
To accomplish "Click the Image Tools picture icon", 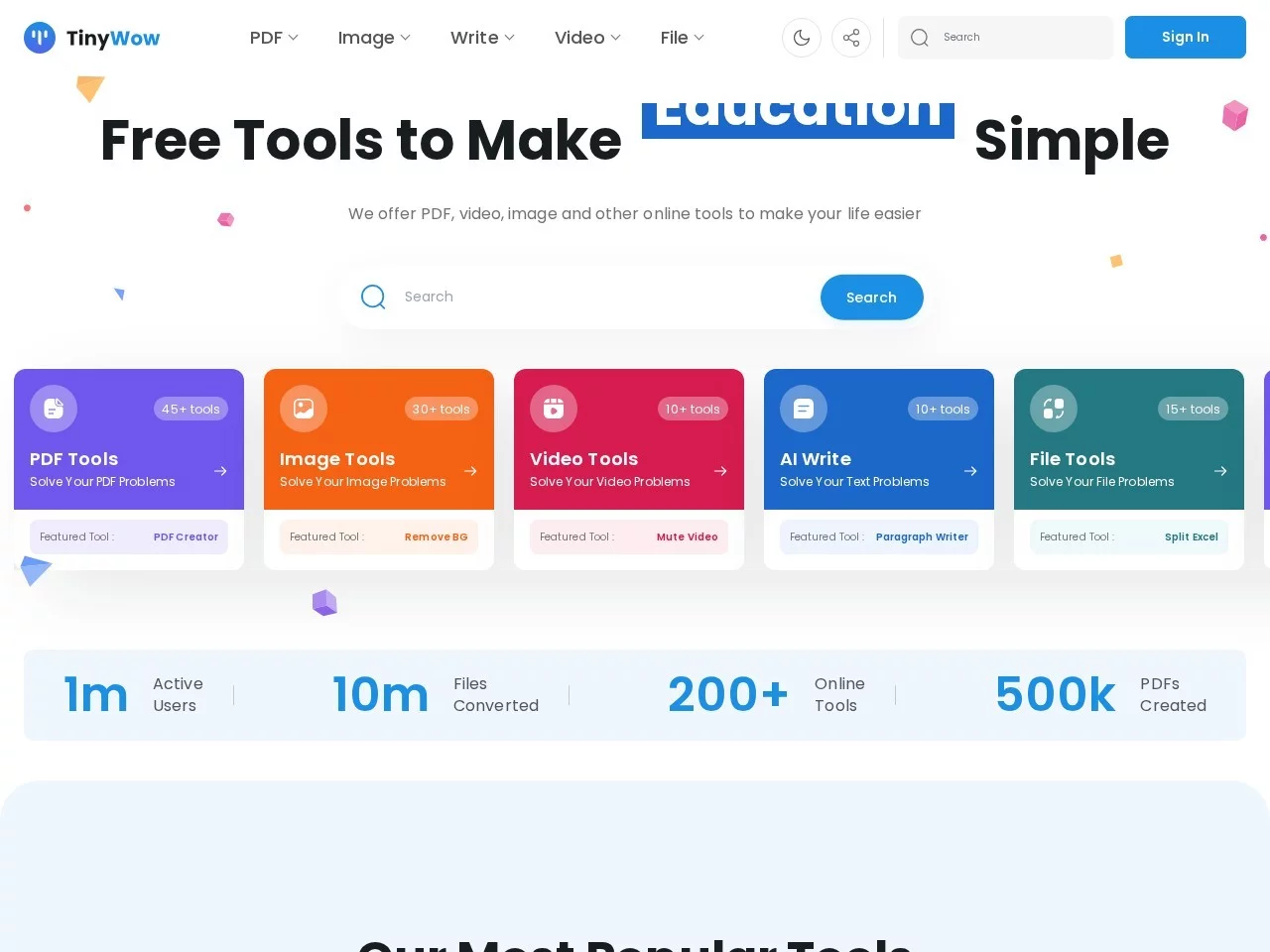I will [303, 408].
